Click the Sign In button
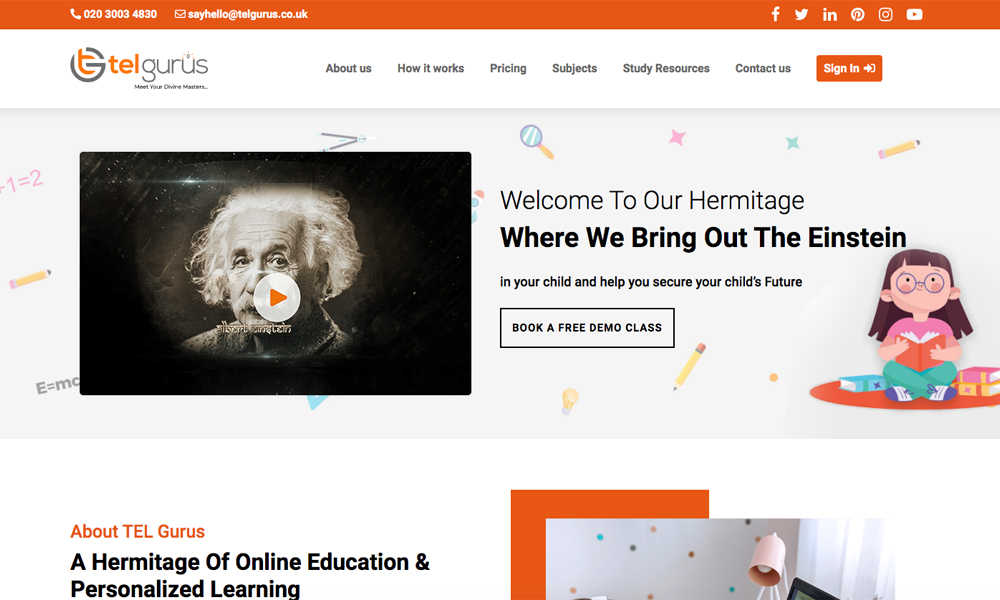 849,68
